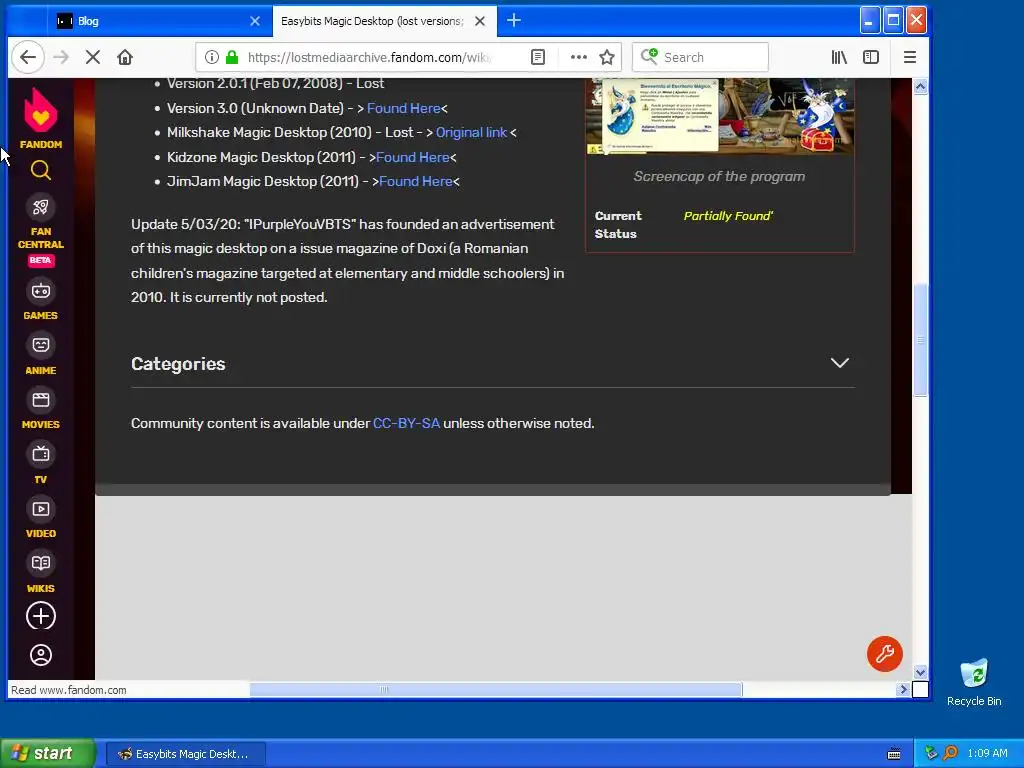The height and width of the screenshot is (768, 1024).
Task: Click the vertical scrollbar thumb
Action: tap(920, 340)
